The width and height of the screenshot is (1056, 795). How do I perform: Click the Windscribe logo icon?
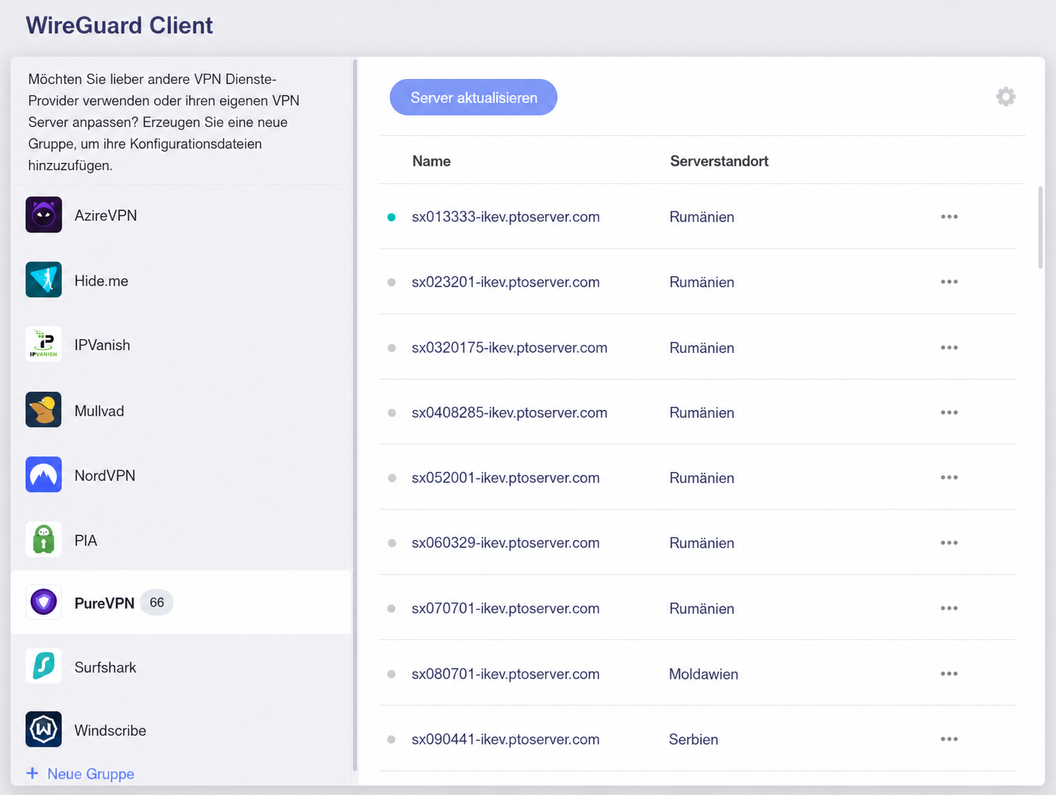point(44,730)
